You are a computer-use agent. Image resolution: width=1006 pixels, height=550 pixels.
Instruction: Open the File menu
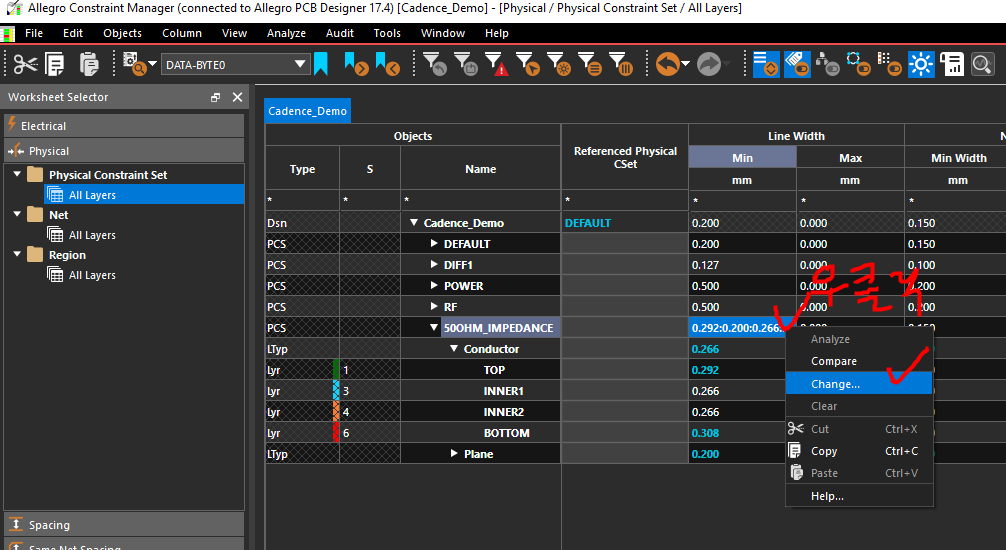point(34,33)
